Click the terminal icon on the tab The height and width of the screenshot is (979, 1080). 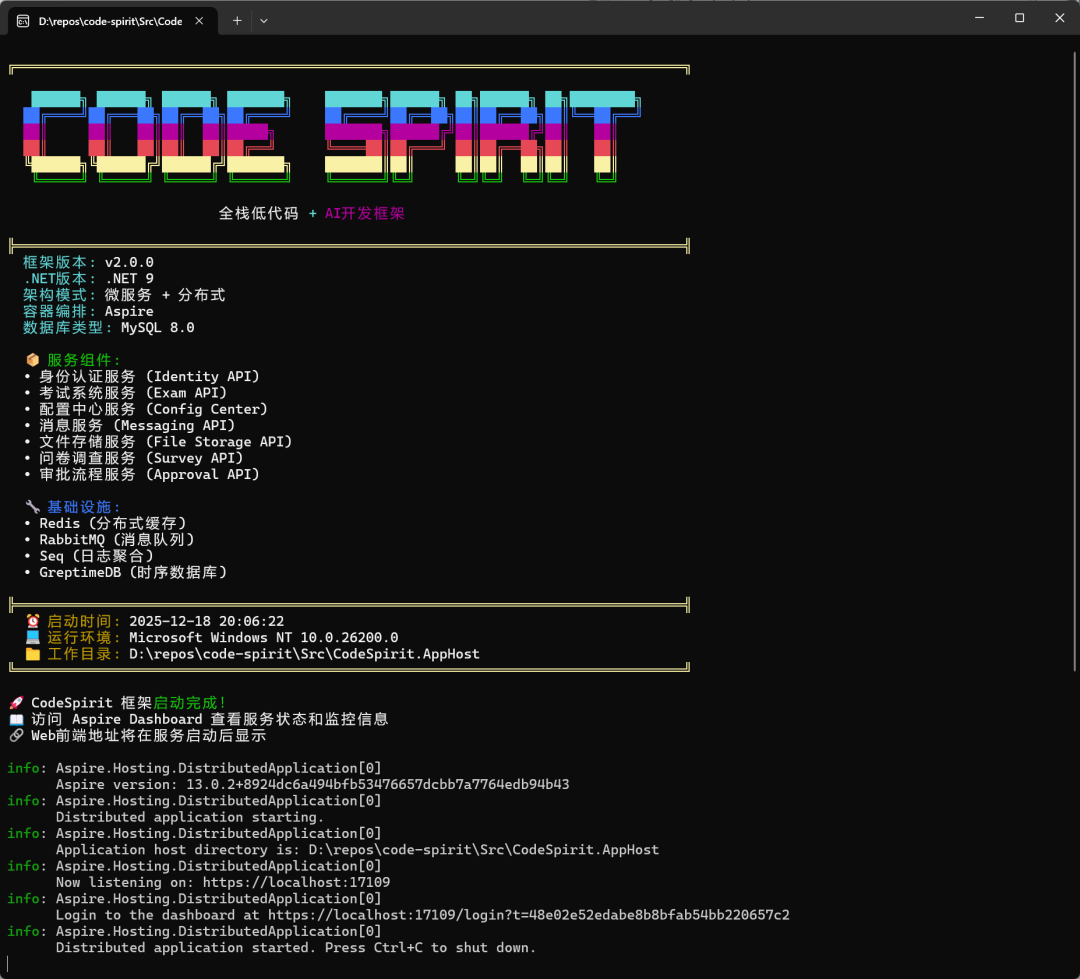coord(23,21)
